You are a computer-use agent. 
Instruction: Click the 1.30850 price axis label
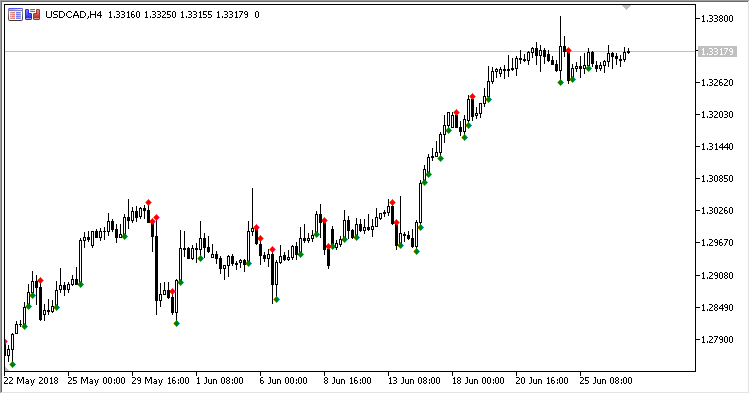click(717, 179)
